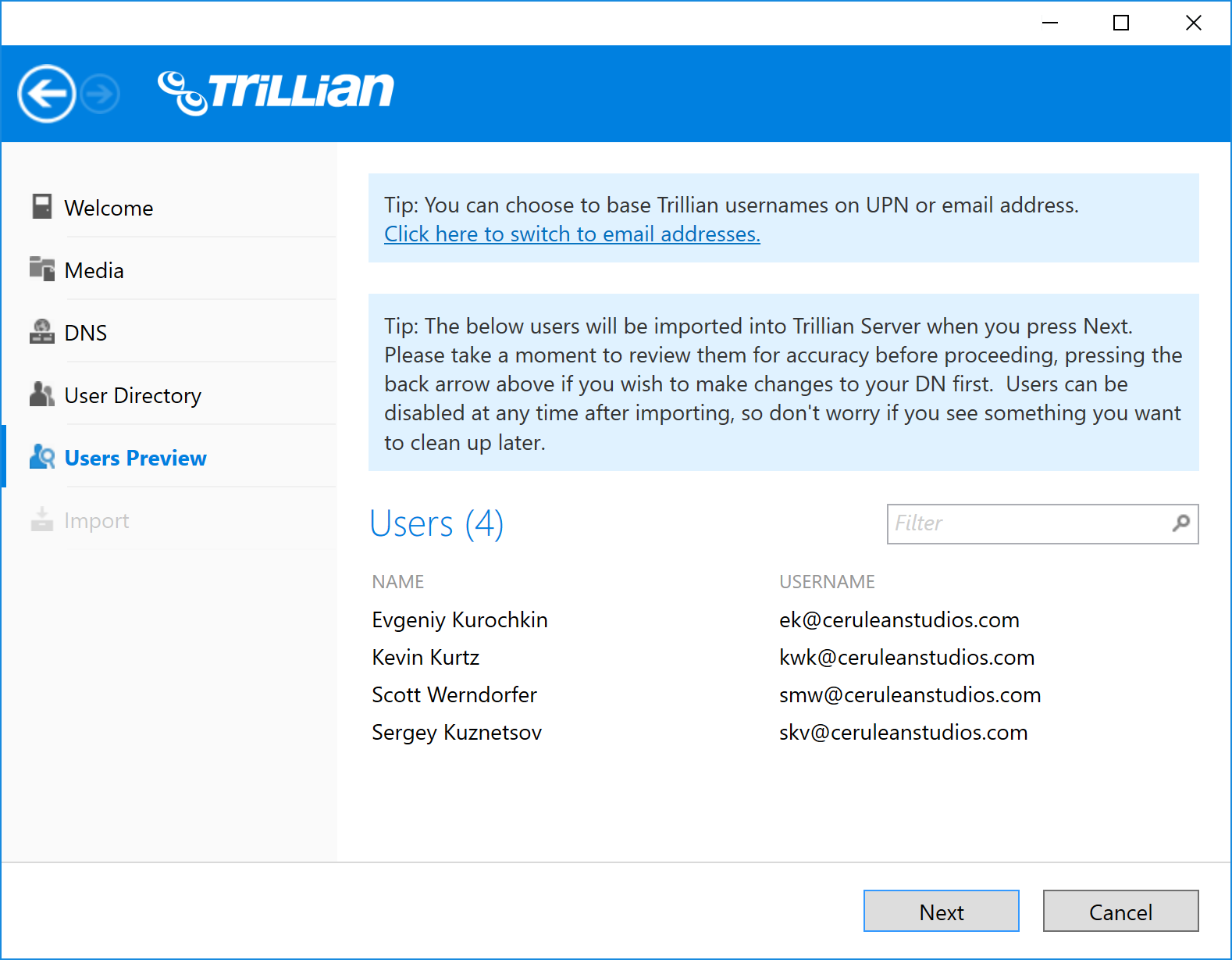The height and width of the screenshot is (960, 1232).
Task: Click username smw@ceruleanstudios.com
Action: (x=910, y=694)
